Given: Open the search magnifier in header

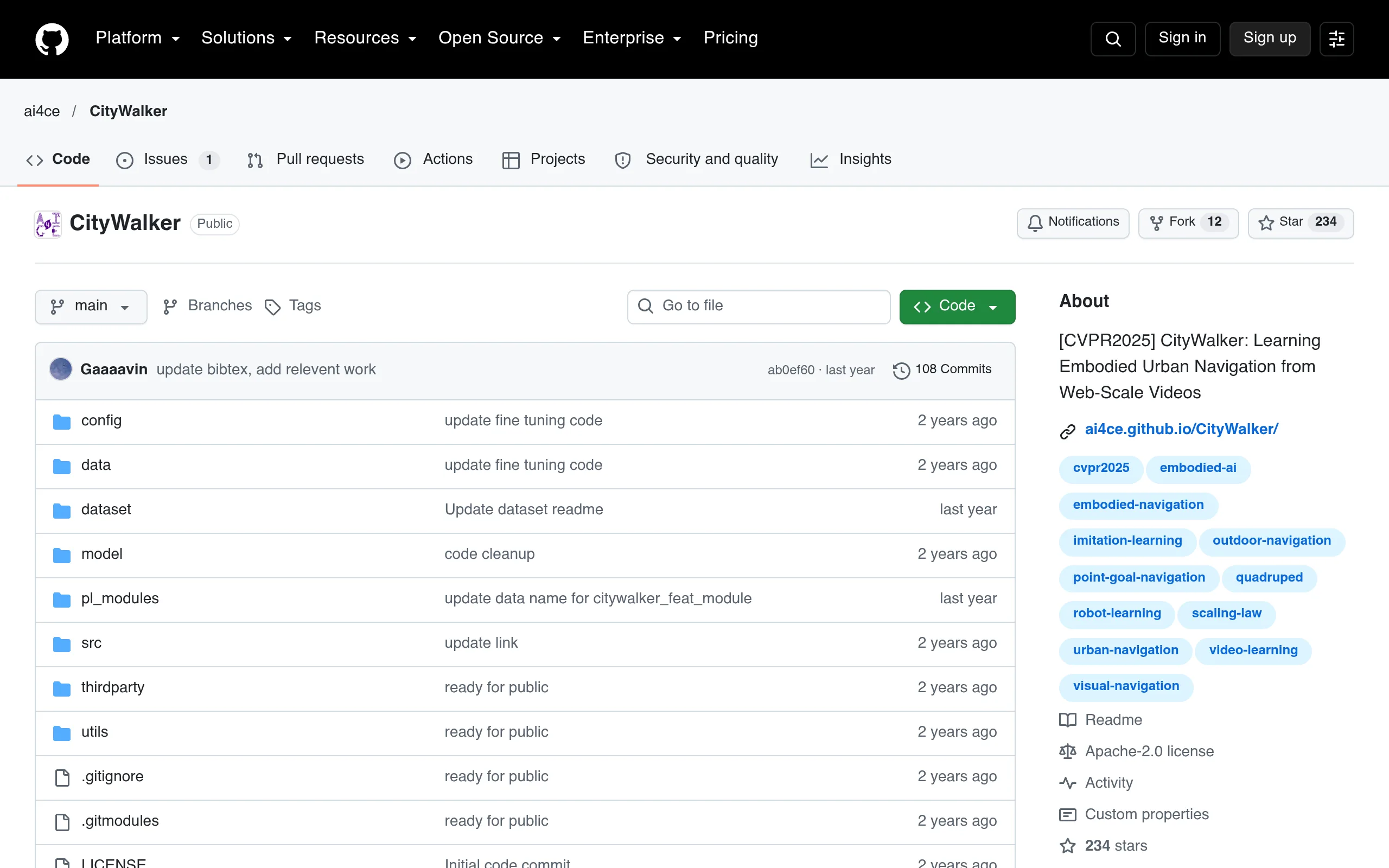Looking at the screenshot, I should pyautogui.click(x=1112, y=39).
